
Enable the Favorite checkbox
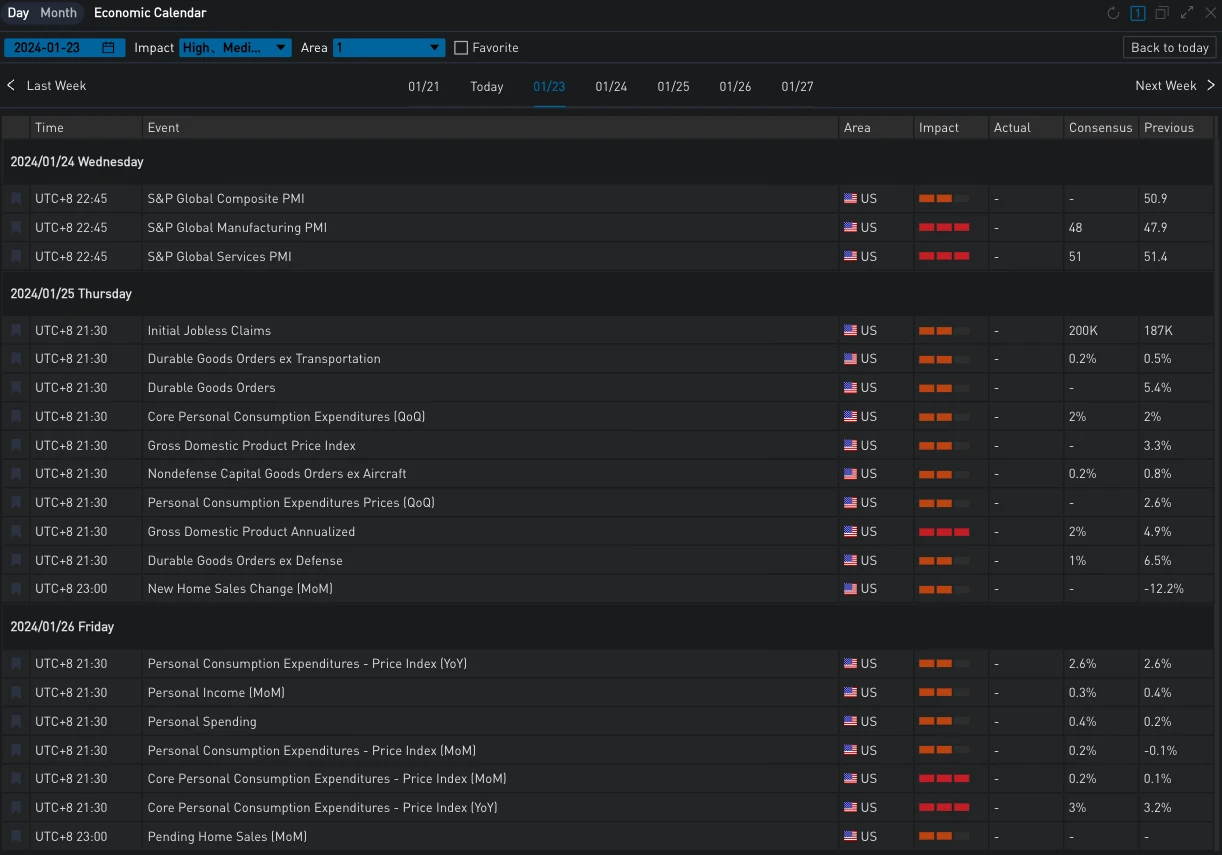click(461, 48)
